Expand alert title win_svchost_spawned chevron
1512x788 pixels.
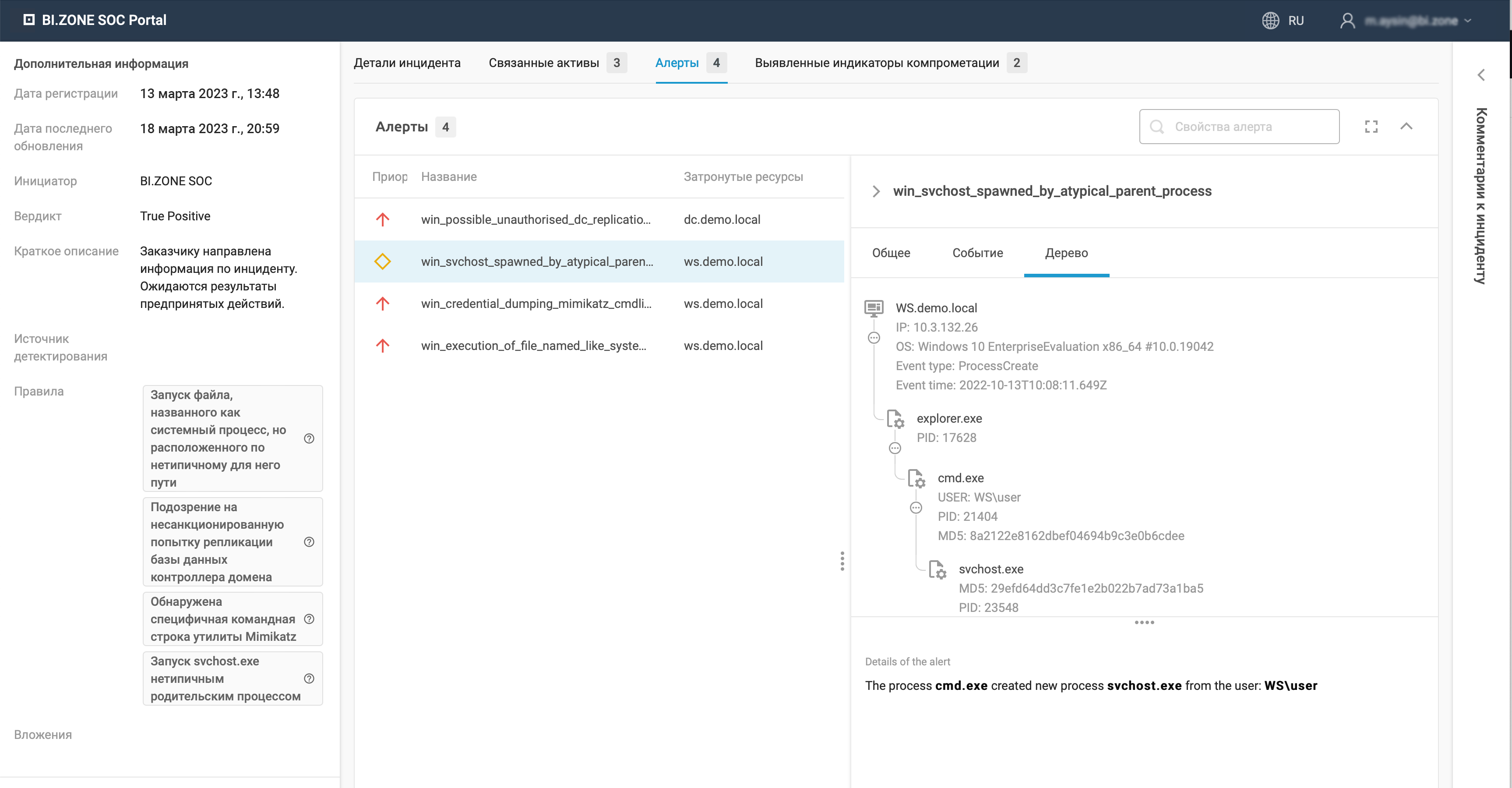click(x=876, y=191)
